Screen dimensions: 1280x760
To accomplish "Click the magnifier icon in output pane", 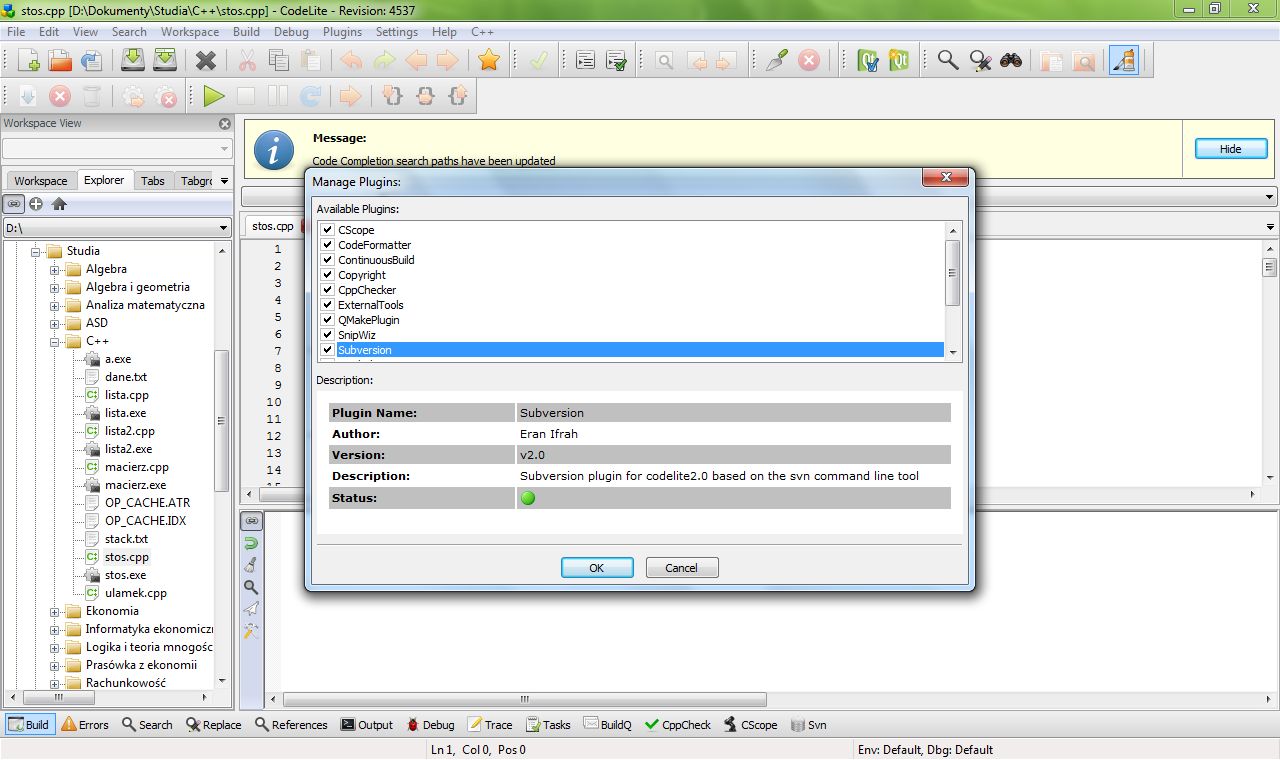I will coord(251,587).
